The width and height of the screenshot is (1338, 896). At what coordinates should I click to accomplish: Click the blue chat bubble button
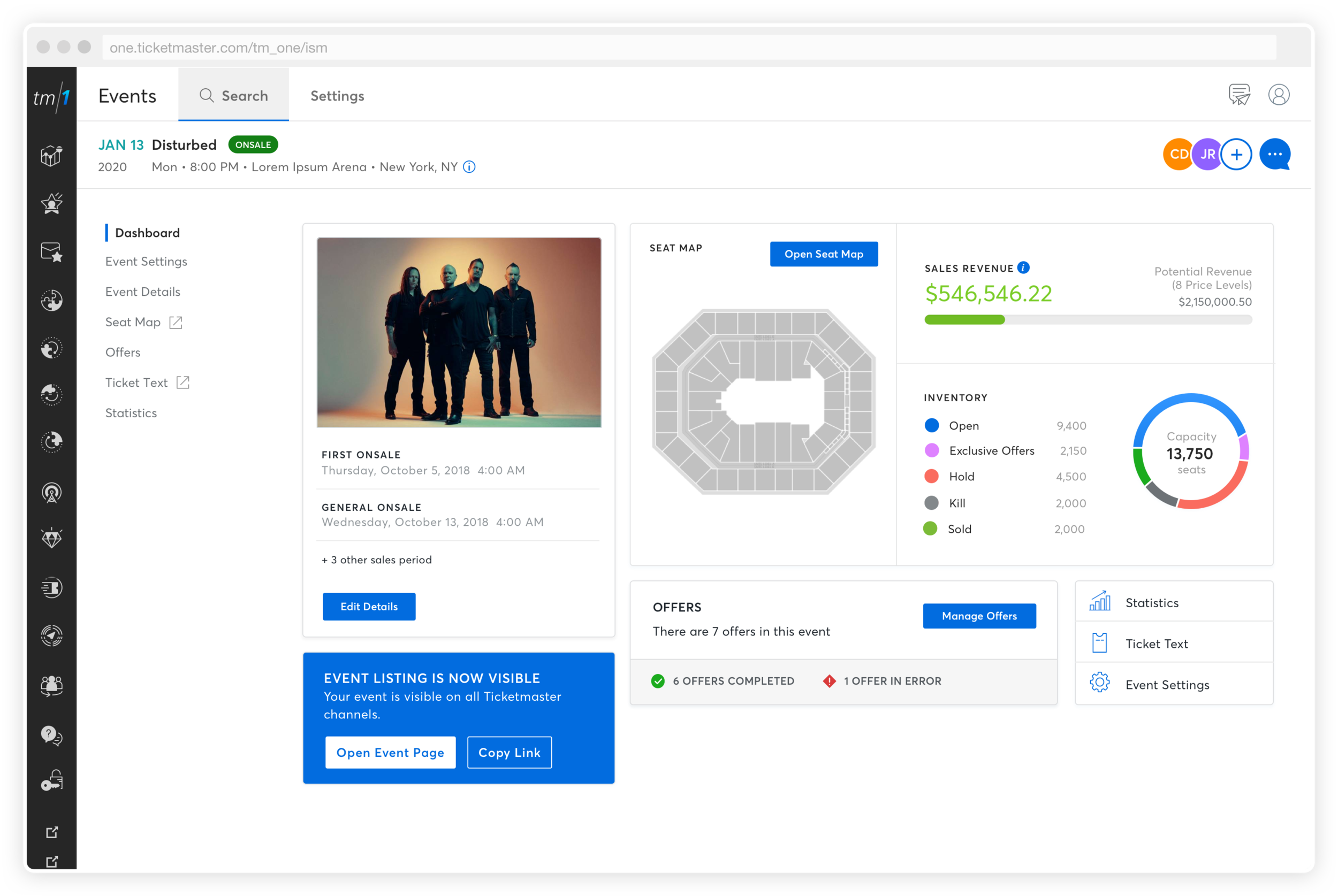[x=1274, y=154]
